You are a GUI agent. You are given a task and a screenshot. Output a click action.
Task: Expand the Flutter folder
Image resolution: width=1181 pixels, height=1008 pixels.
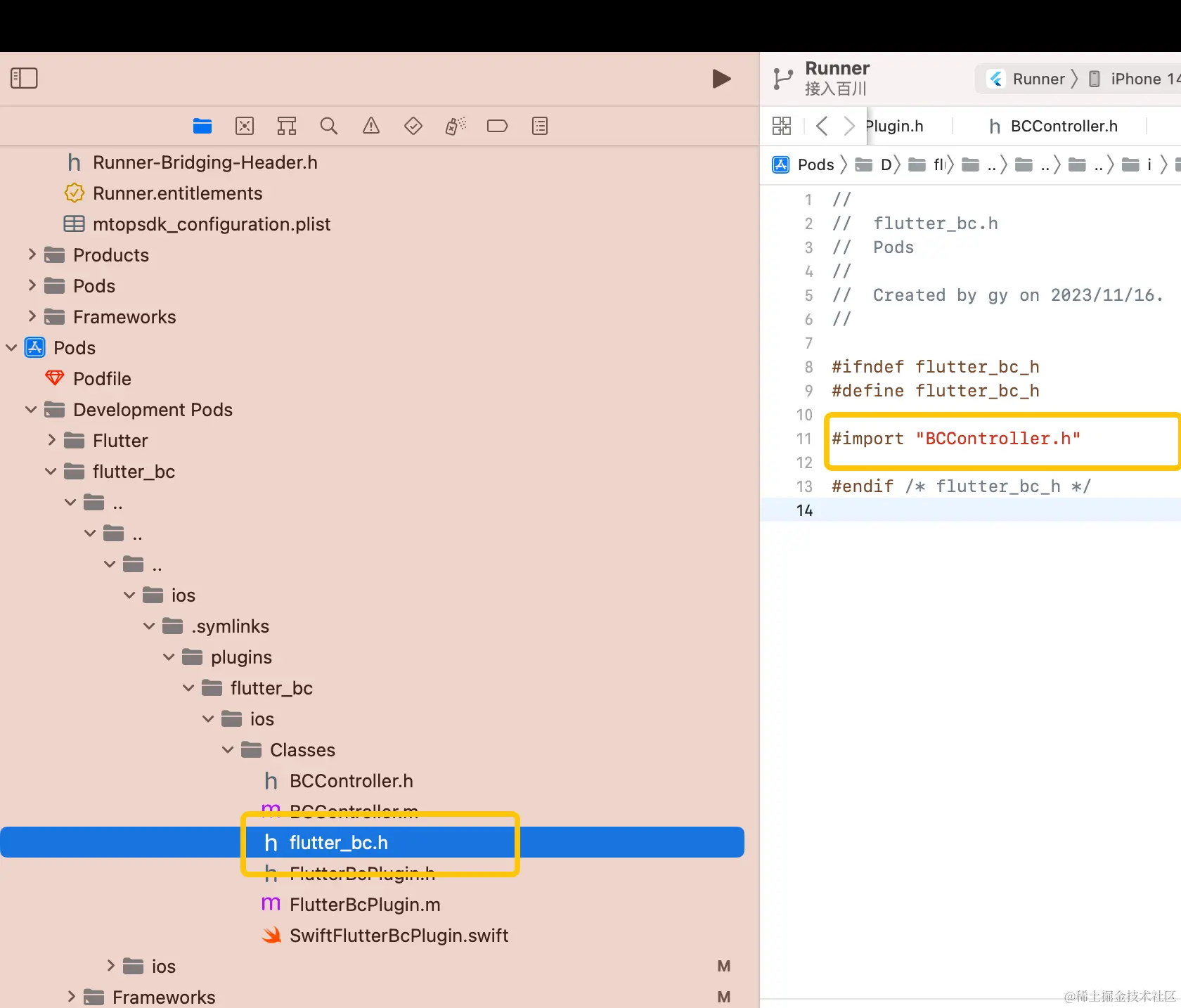click(51, 440)
